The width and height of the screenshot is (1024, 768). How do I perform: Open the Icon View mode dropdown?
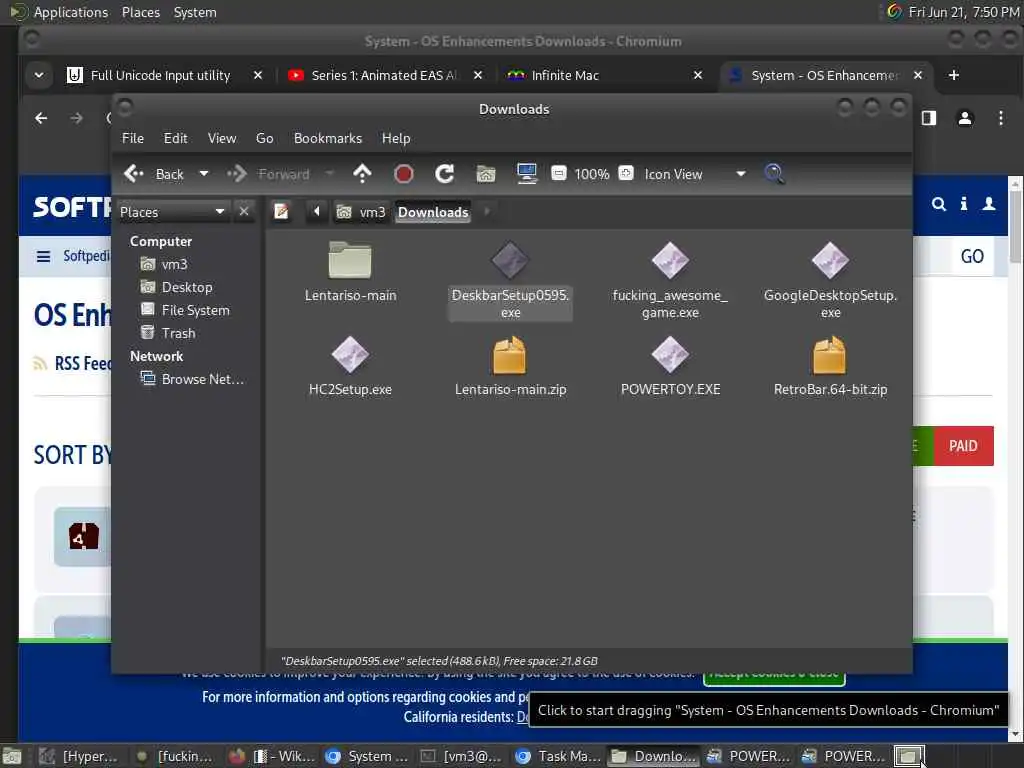tap(694, 174)
